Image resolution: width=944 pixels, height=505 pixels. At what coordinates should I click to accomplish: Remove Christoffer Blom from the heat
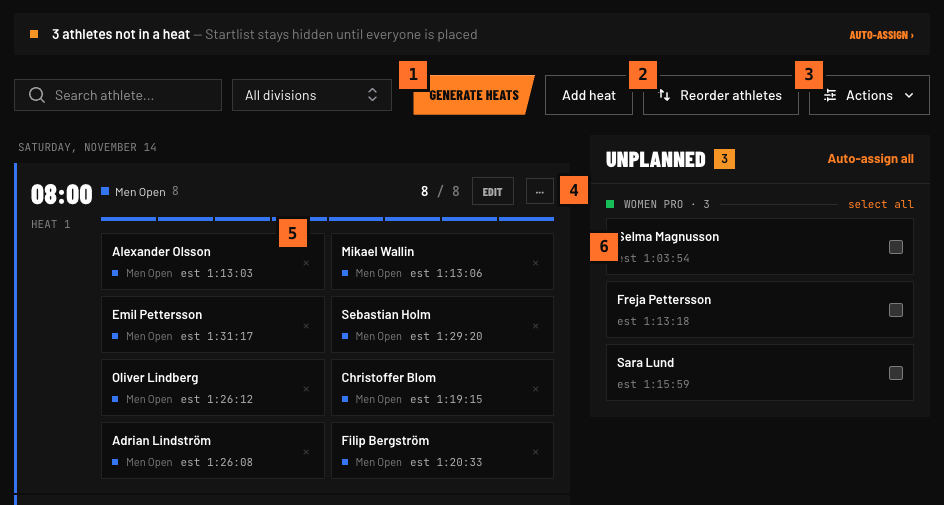click(x=535, y=389)
